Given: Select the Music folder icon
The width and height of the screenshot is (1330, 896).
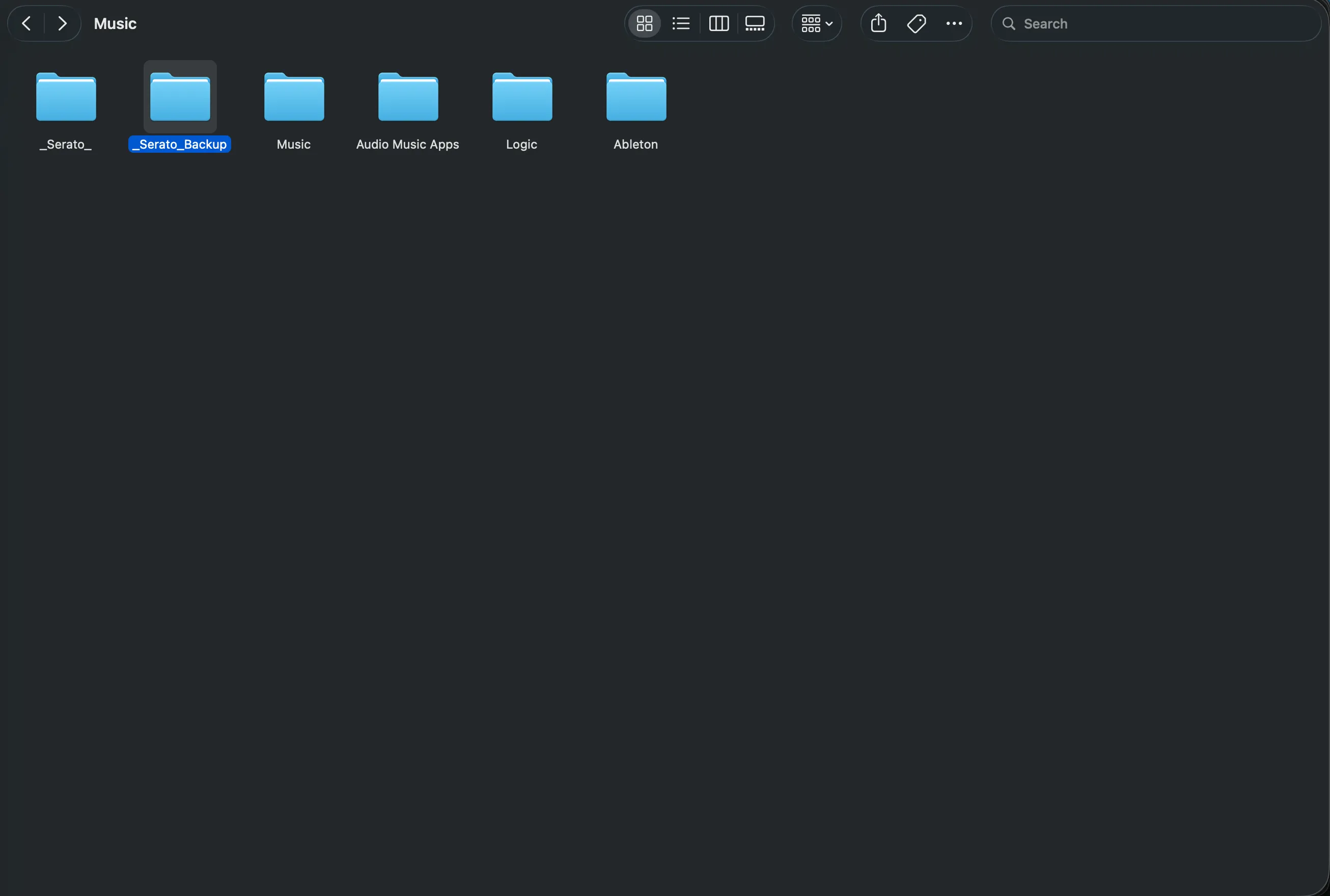Looking at the screenshot, I should tap(294, 97).
